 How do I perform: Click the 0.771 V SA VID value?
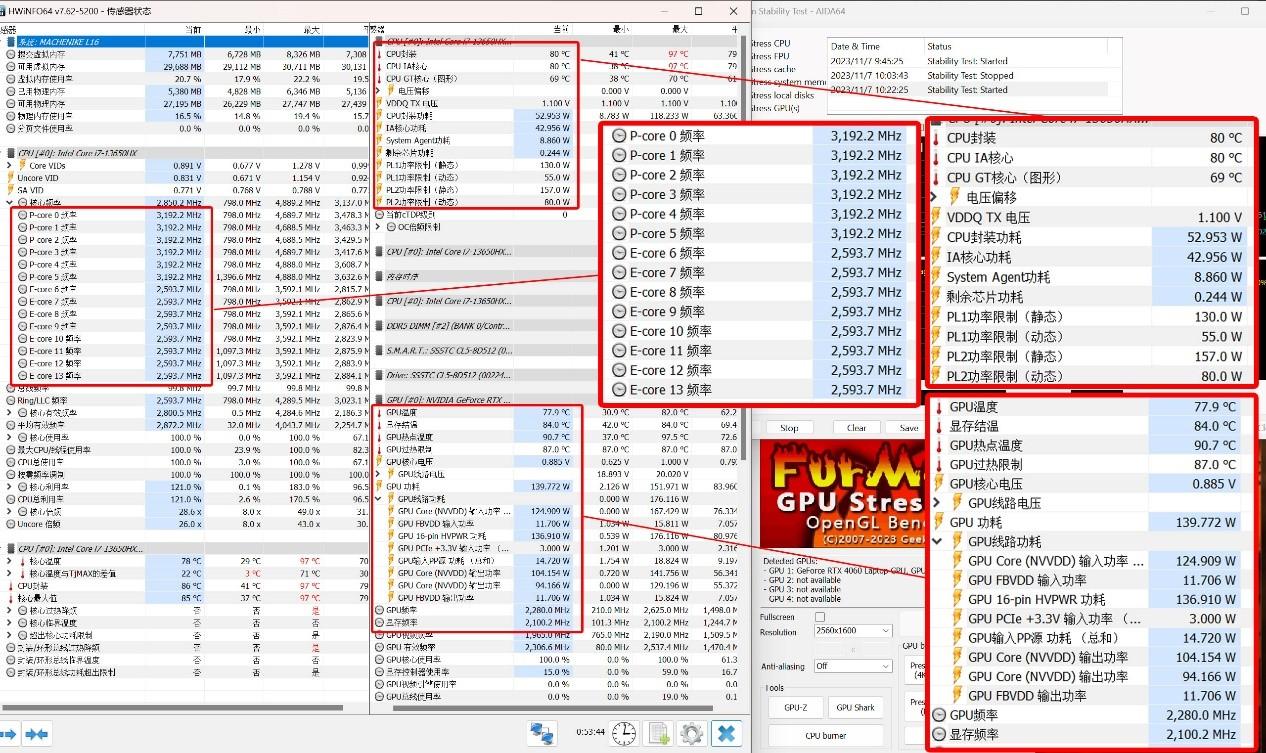click(x=188, y=190)
